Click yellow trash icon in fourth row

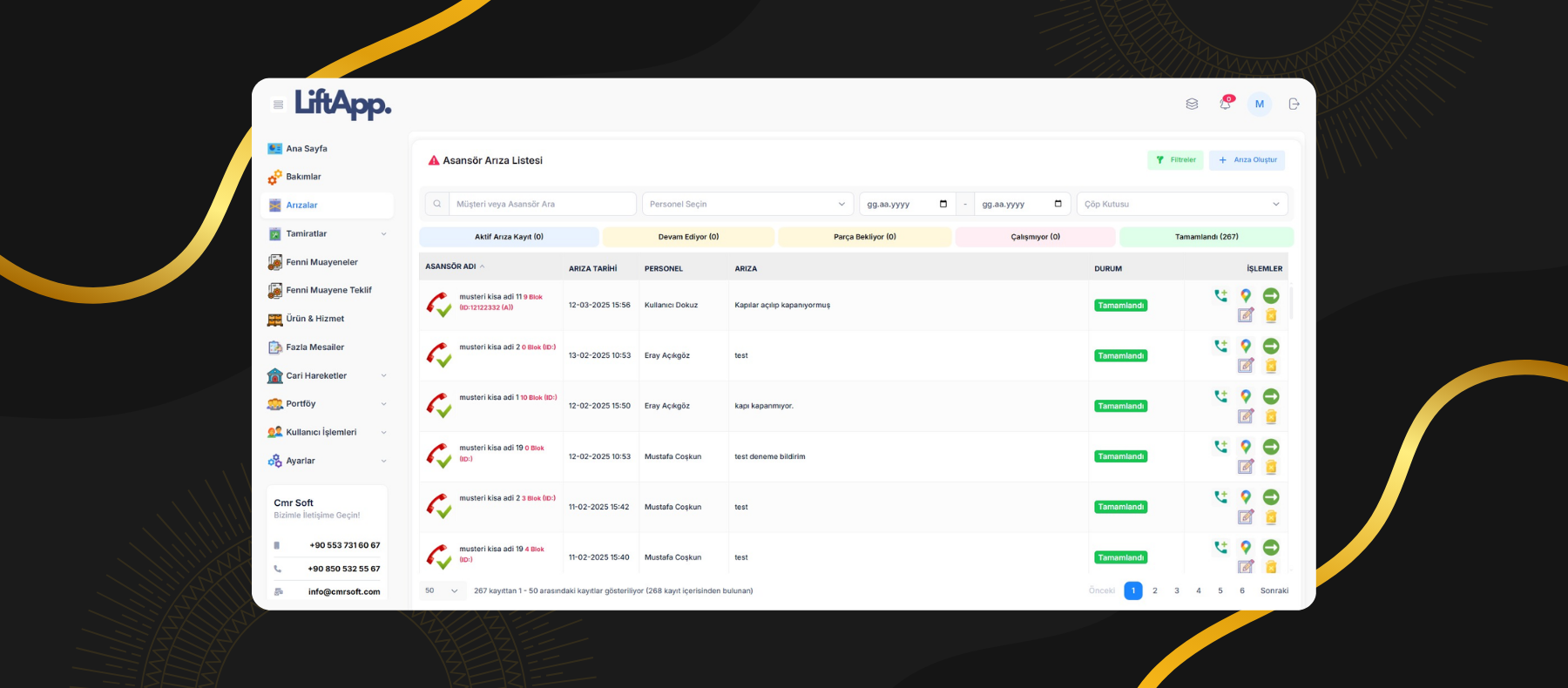coord(1271,467)
